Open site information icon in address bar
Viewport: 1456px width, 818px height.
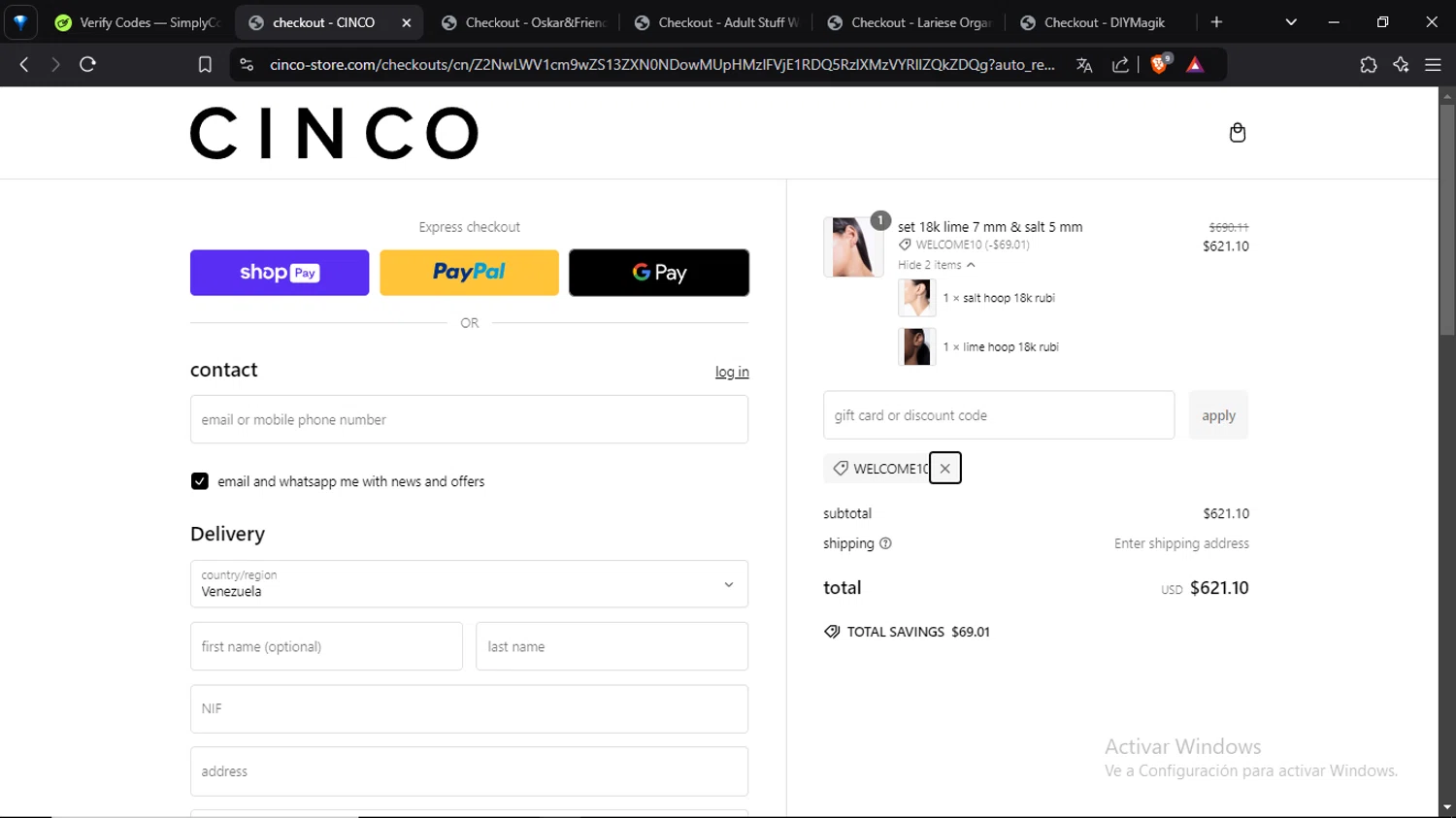tap(247, 64)
